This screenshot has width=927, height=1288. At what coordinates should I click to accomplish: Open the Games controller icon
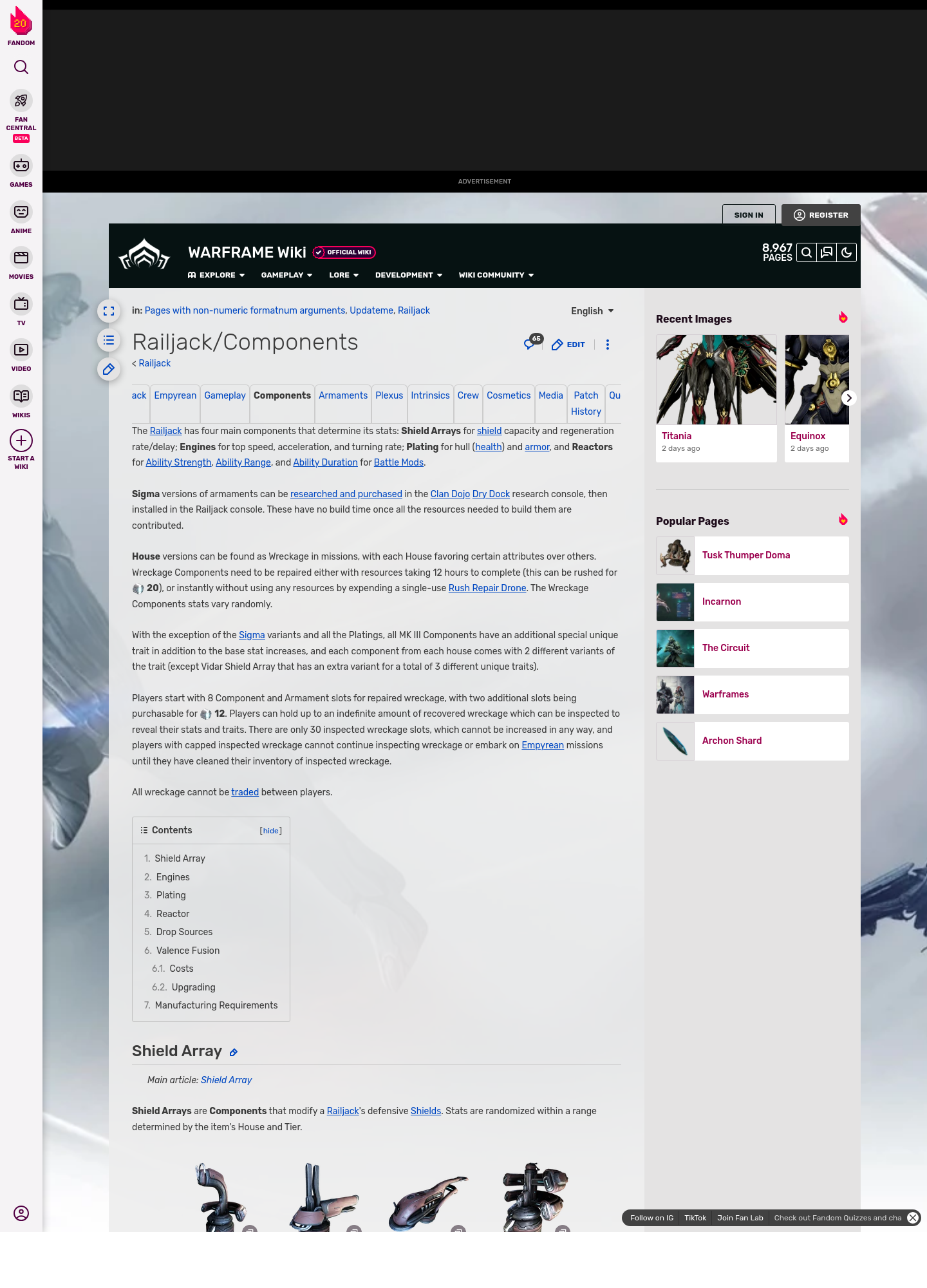coord(21,166)
